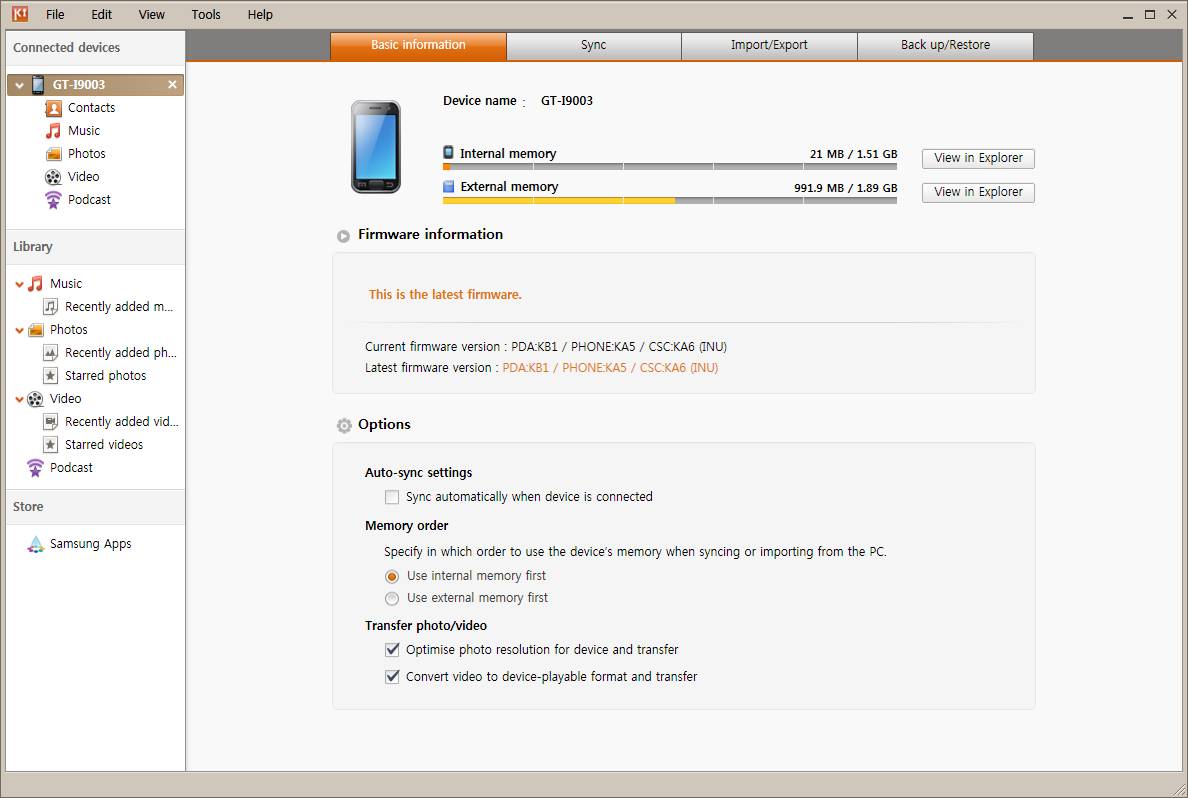The image size is (1188, 798).
Task: Click the Firmware information arrow icon
Action: (343, 236)
